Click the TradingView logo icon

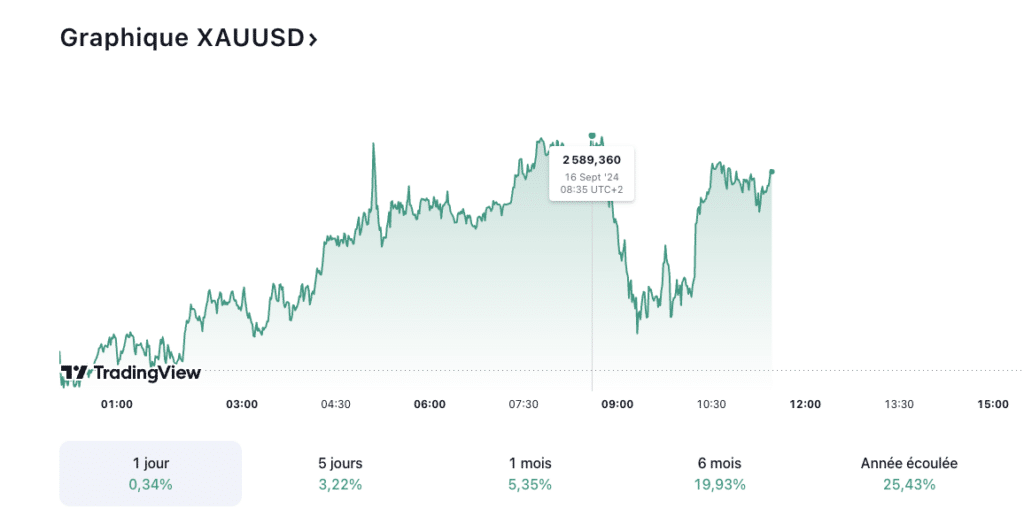coord(75,374)
